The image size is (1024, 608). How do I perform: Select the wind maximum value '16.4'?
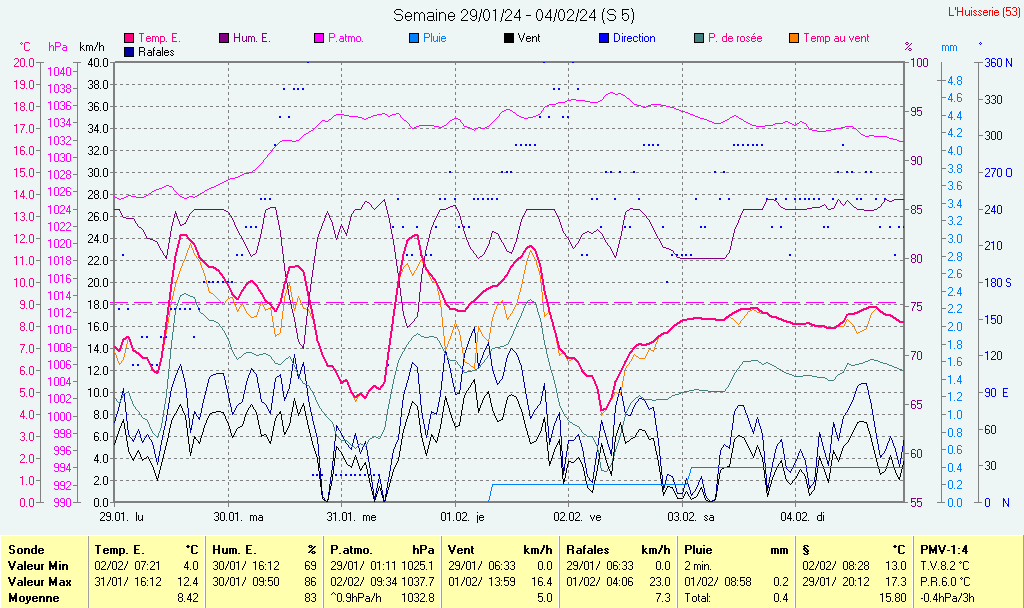pyautogui.click(x=541, y=581)
